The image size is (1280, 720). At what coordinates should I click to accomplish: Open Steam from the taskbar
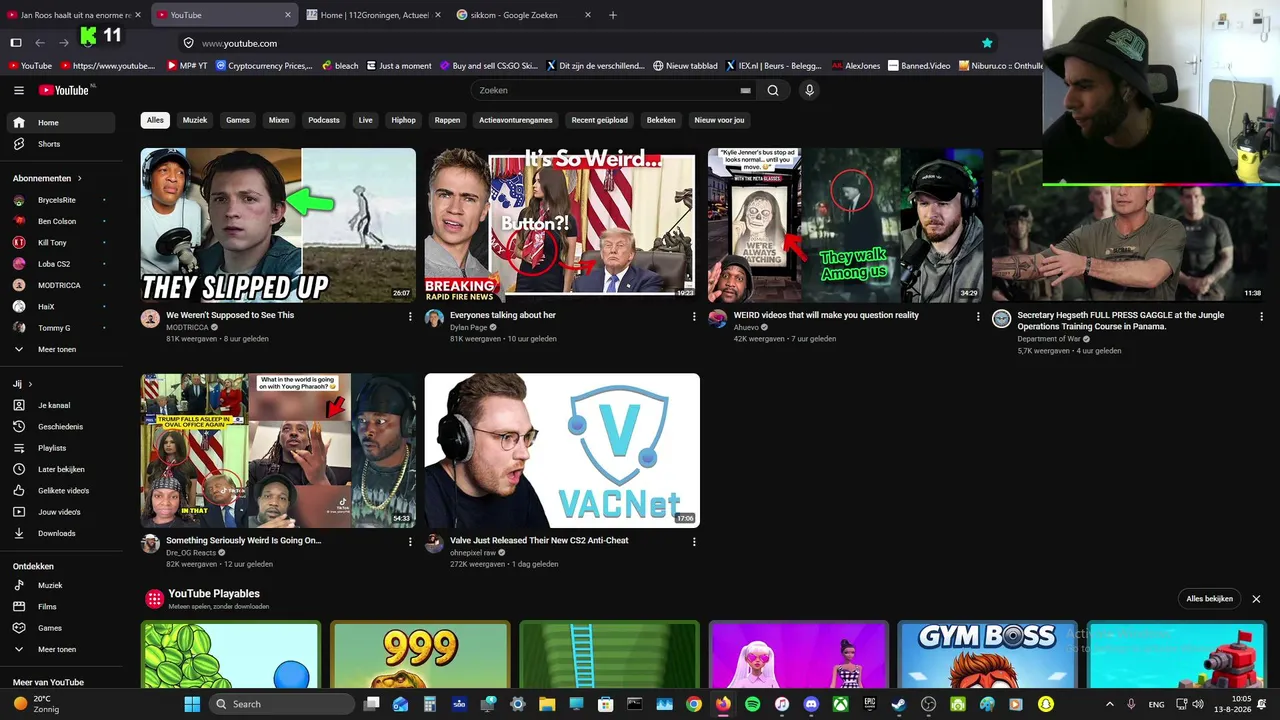pyautogui.click(x=899, y=704)
